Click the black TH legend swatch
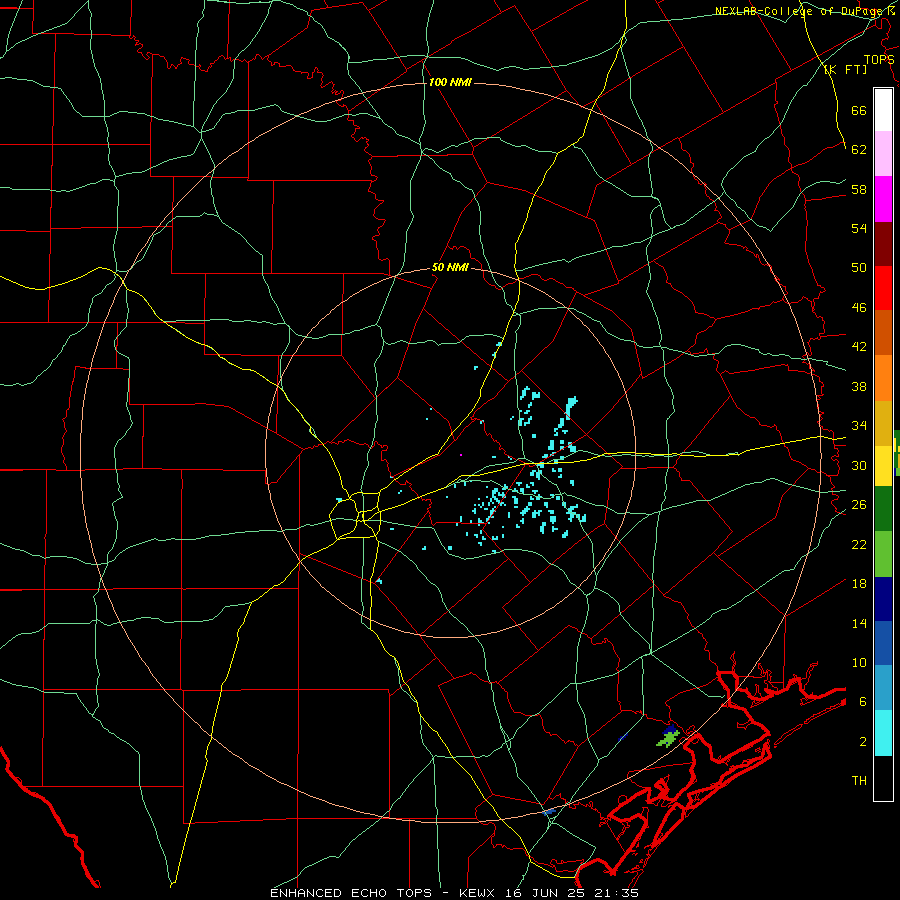 pos(883,778)
